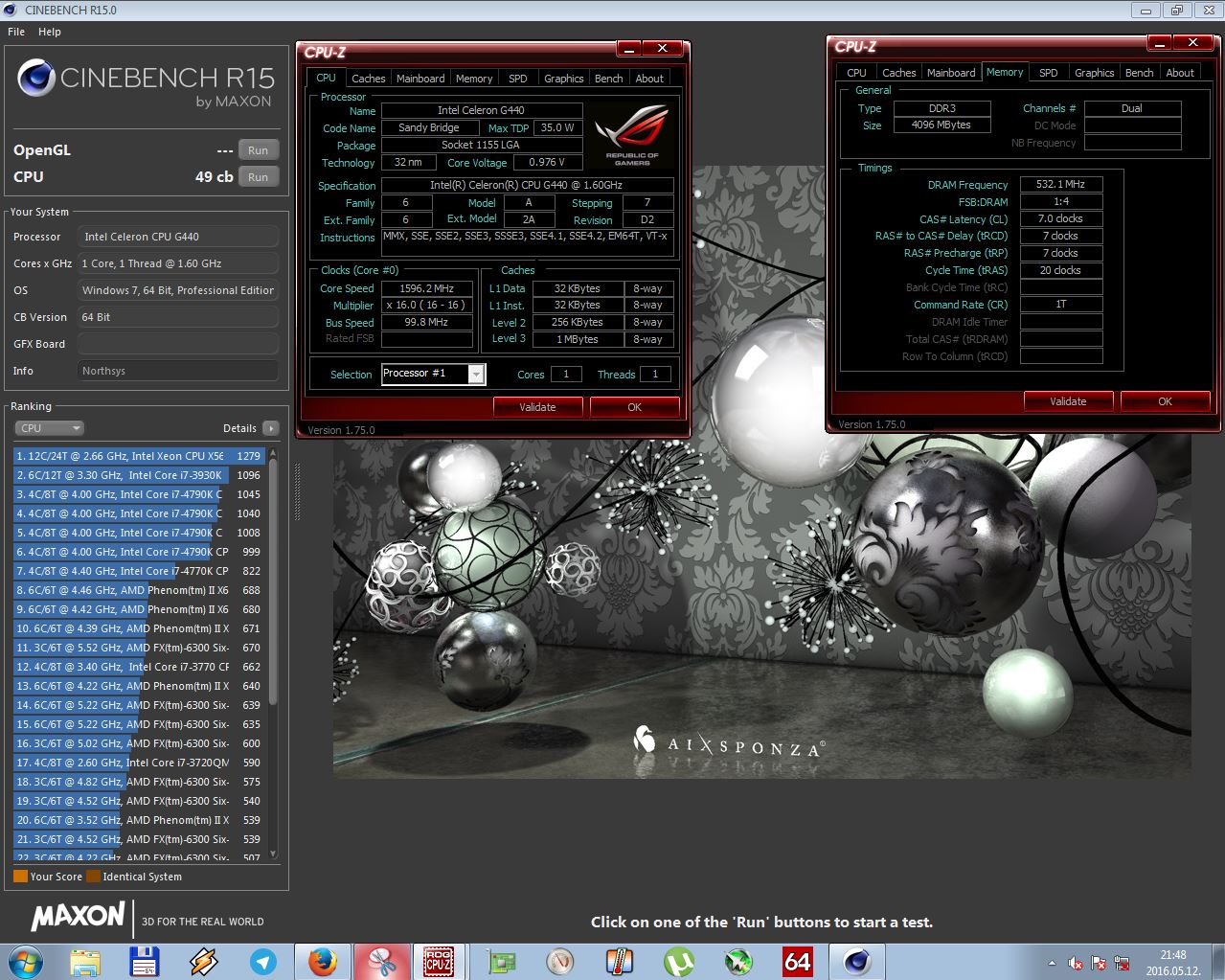Switch to Mainboard tab in left CPU-Z
The width and height of the screenshot is (1225, 980).
tap(420, 79)
